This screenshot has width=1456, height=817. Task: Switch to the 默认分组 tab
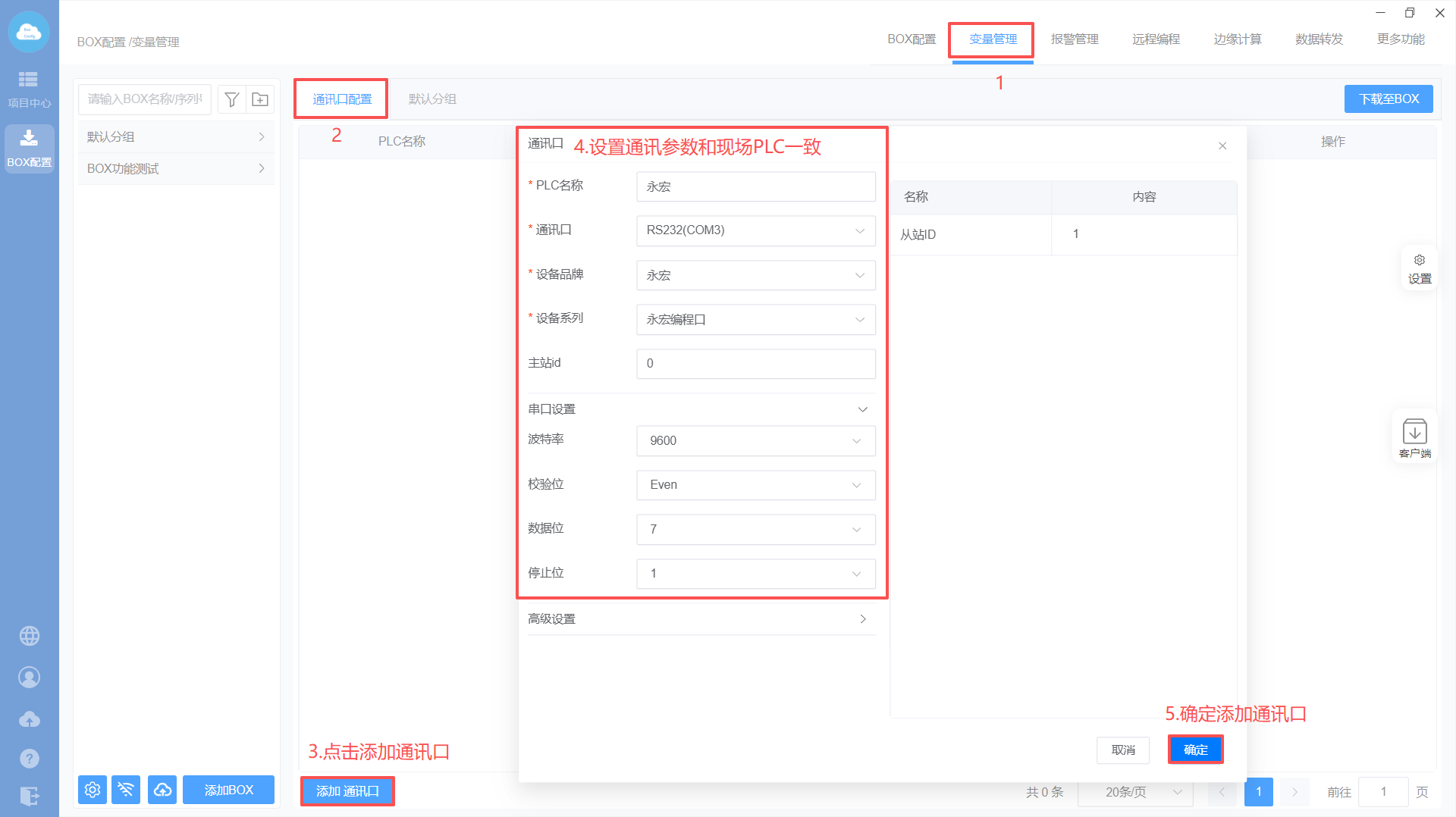coord(432,99)
